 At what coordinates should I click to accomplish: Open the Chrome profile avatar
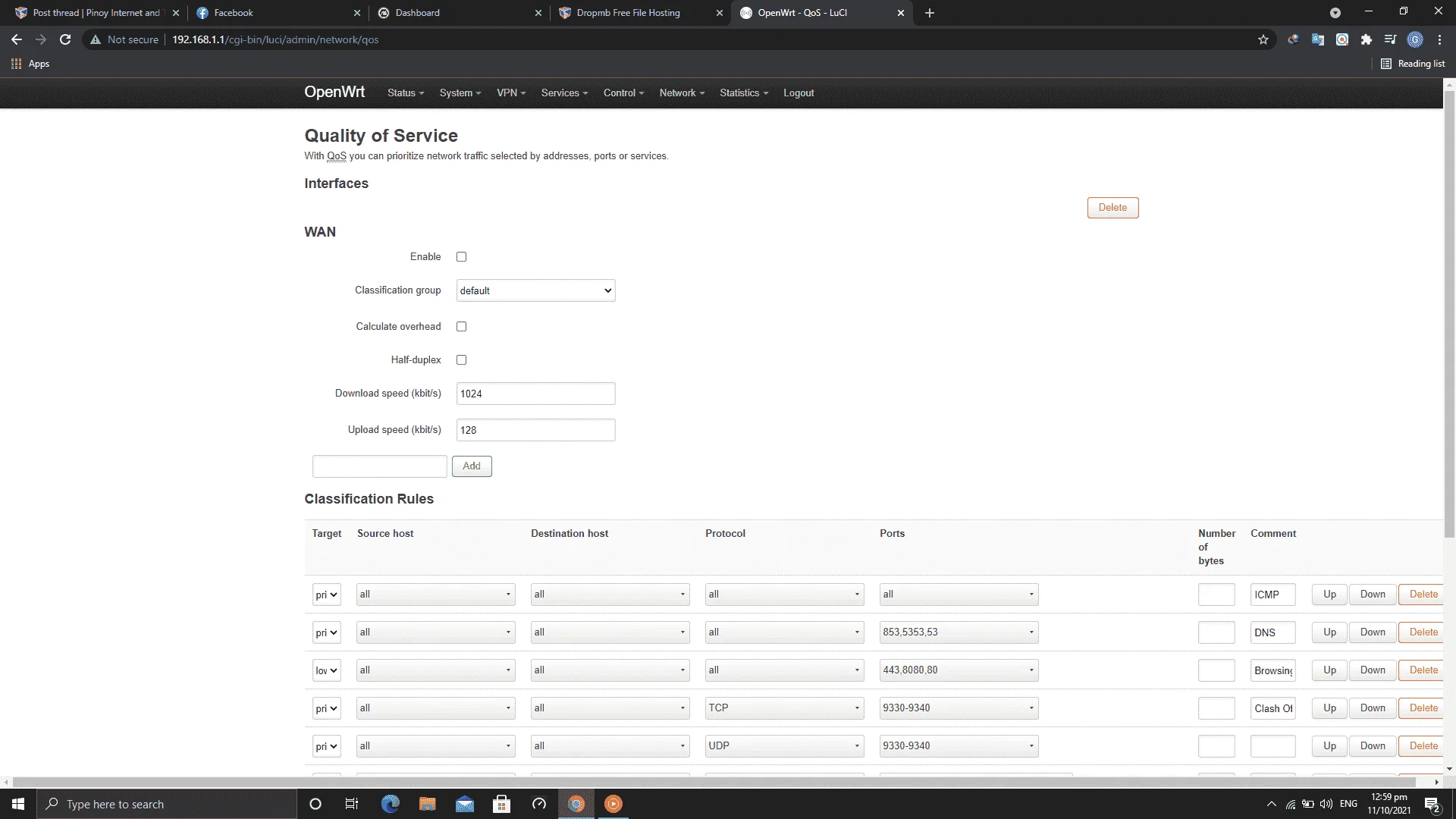[x=1415, y=39]
